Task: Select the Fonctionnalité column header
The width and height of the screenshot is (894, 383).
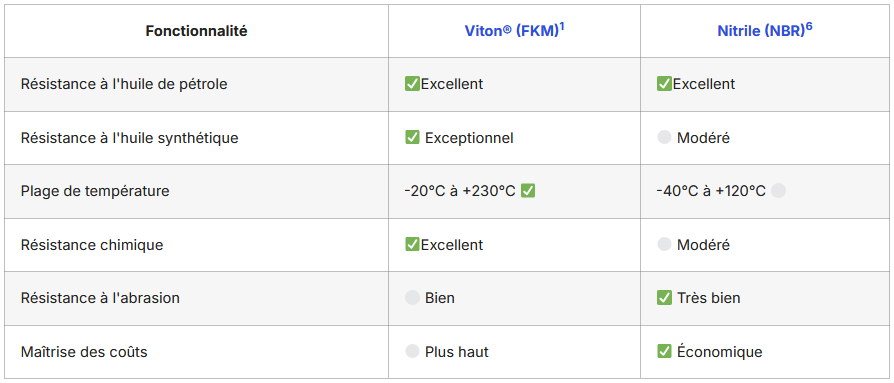Action: click(197, 31)
